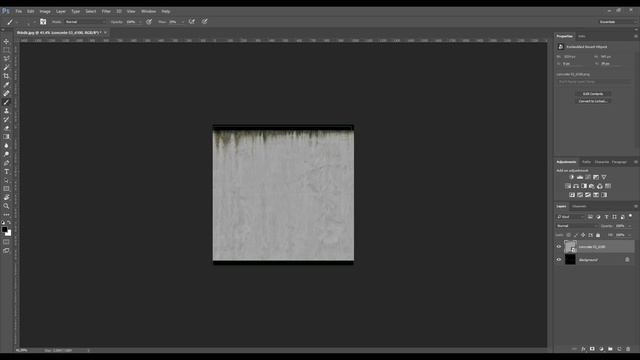Viewport: 640px width, 360px height.
Task: Select the Dodge tool
Action: 6,154
